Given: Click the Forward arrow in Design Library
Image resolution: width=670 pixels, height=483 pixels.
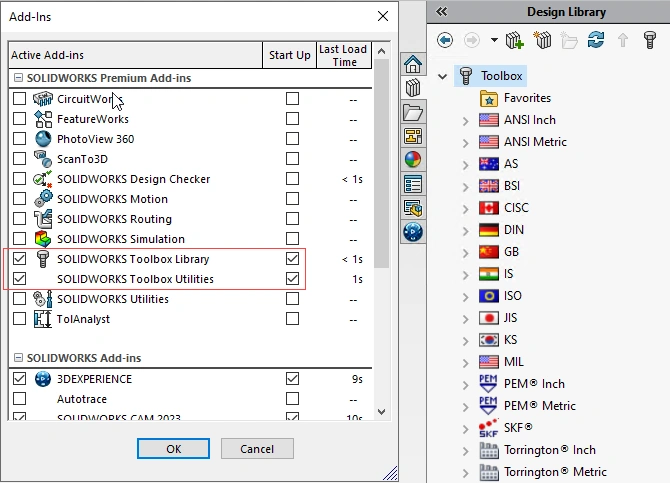Looking at the screenshot, I should pos(472,41).
